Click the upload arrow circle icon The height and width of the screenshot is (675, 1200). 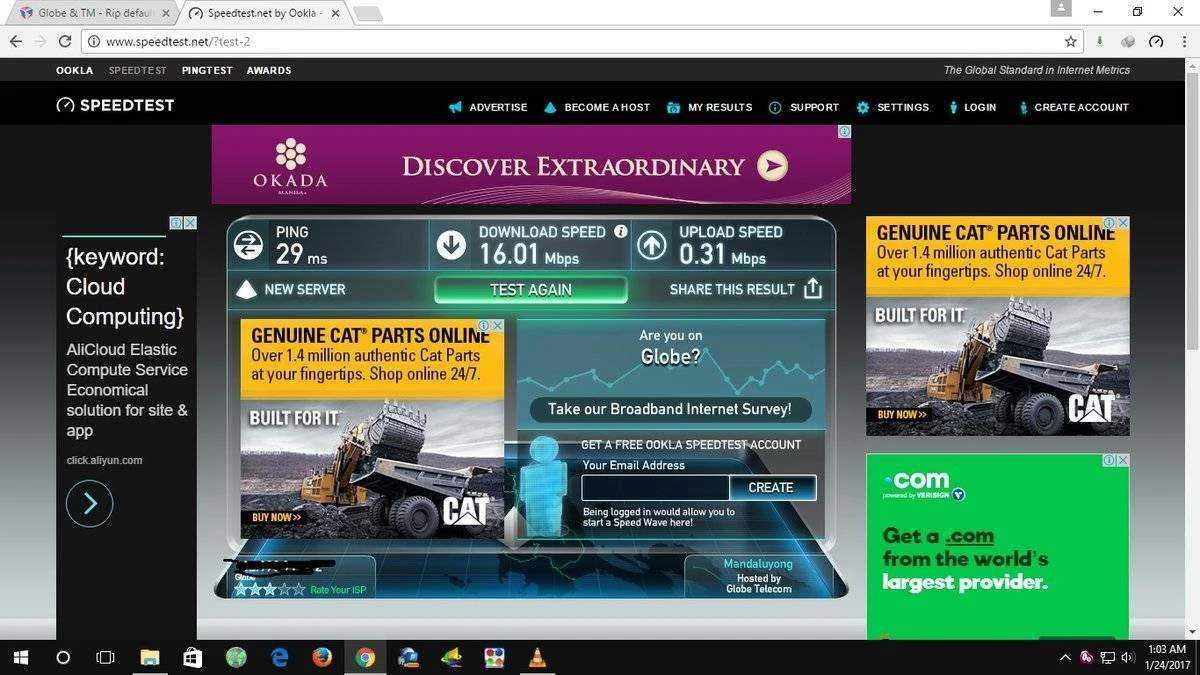point(652,244)
